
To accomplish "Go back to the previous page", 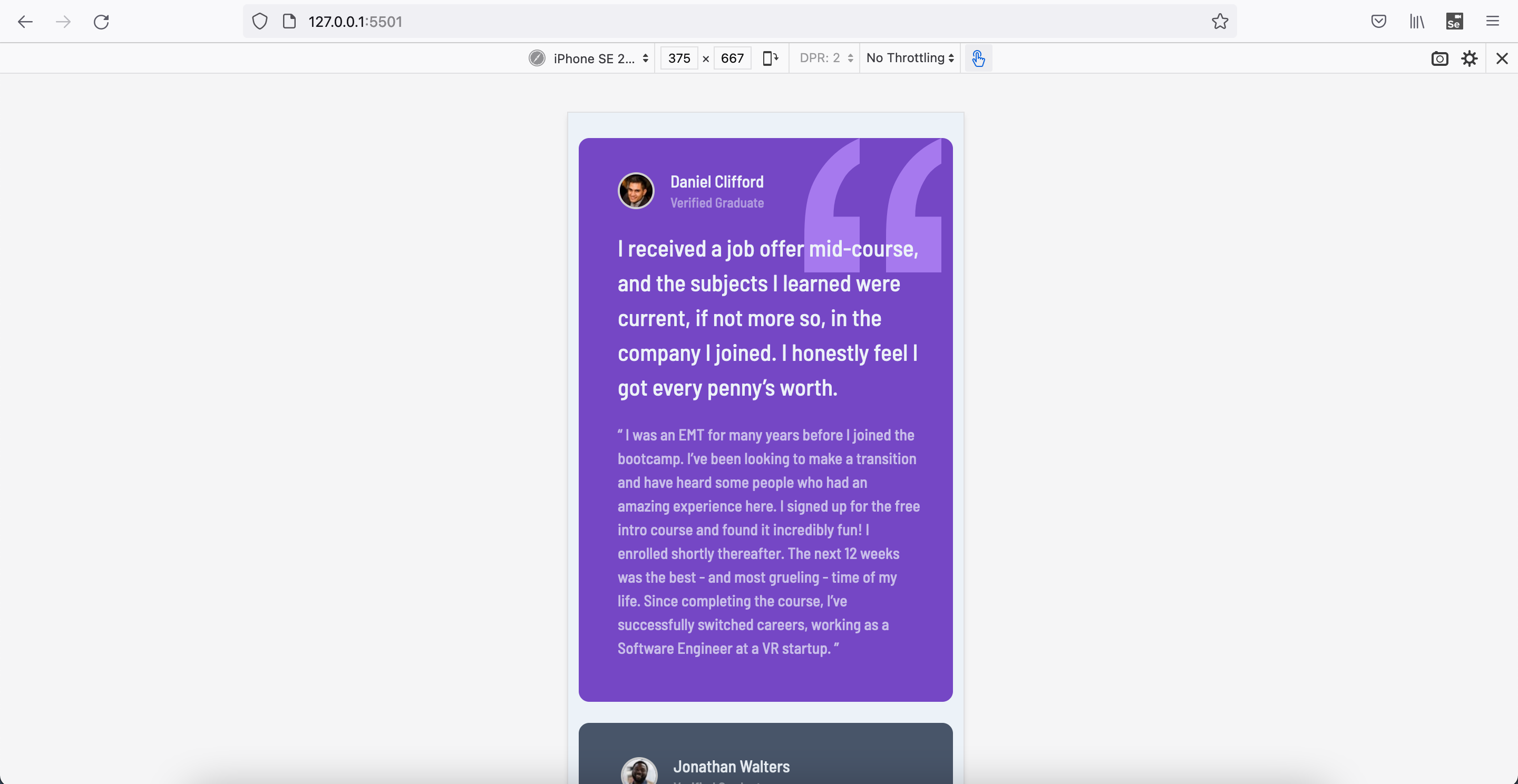I will click(x=25, y=22).
